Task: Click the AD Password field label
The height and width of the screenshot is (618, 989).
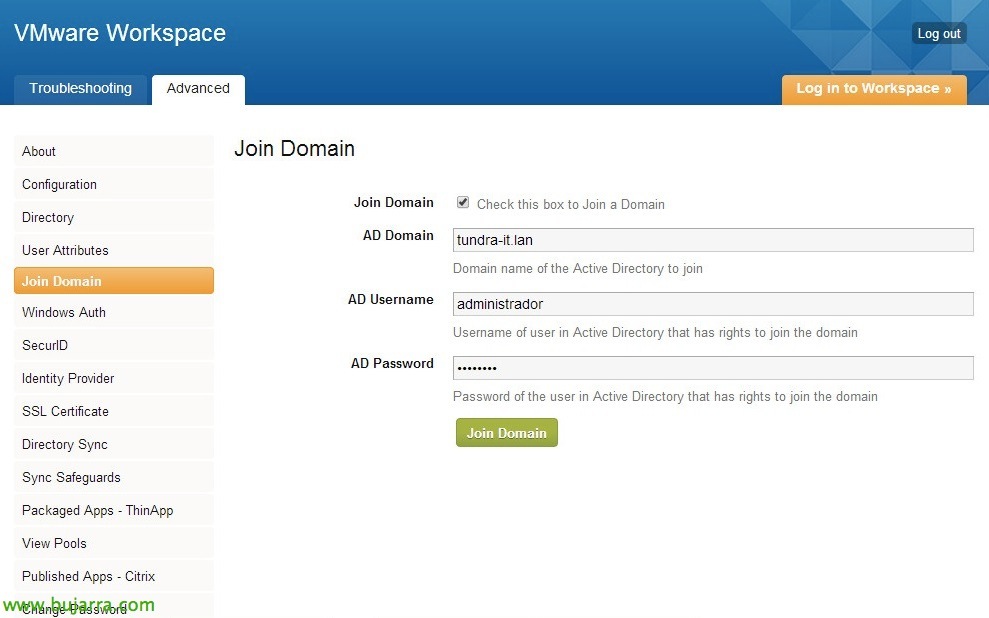Action: (392, 363)
